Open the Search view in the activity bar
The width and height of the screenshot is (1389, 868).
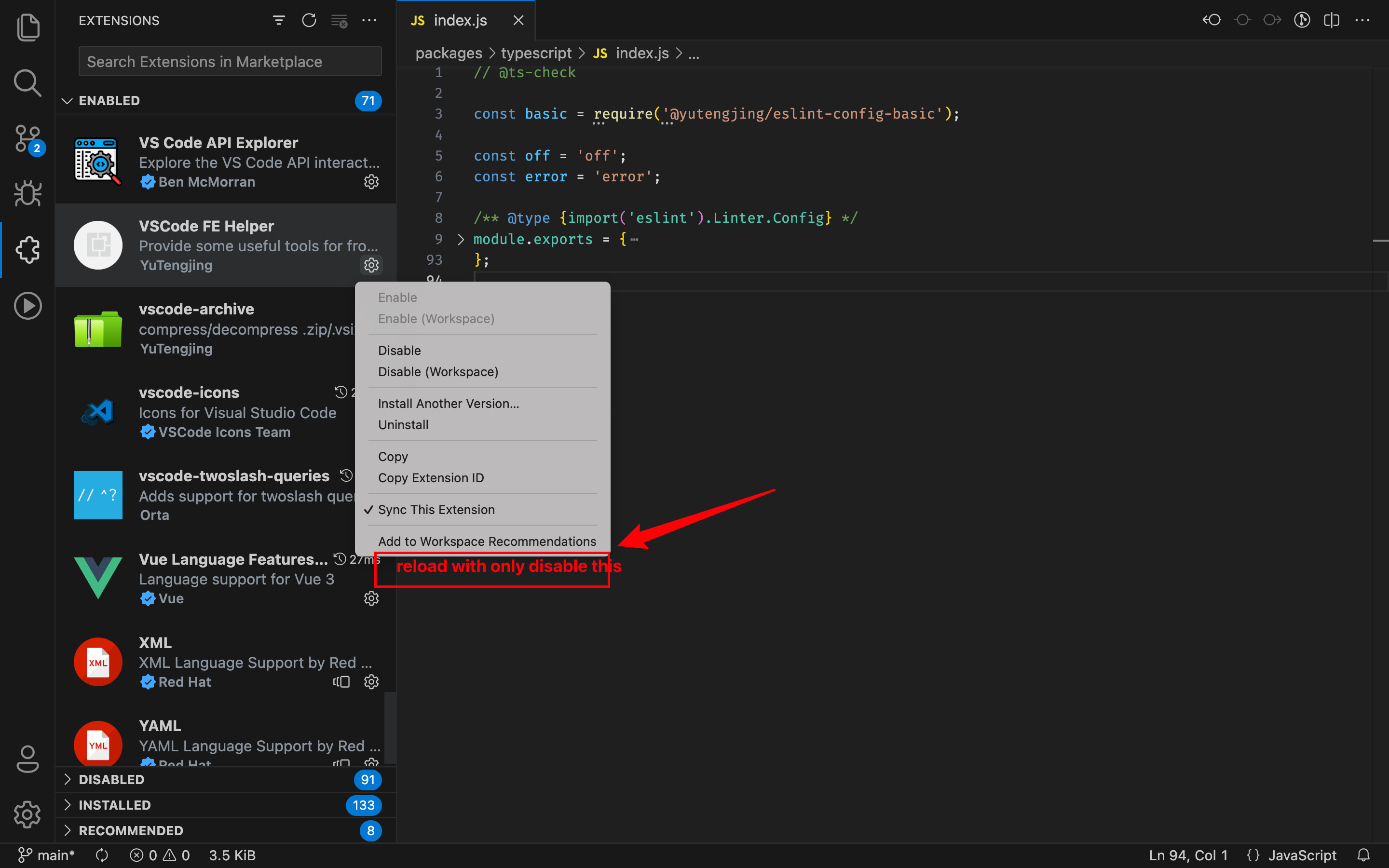click(x=27, y=82)
